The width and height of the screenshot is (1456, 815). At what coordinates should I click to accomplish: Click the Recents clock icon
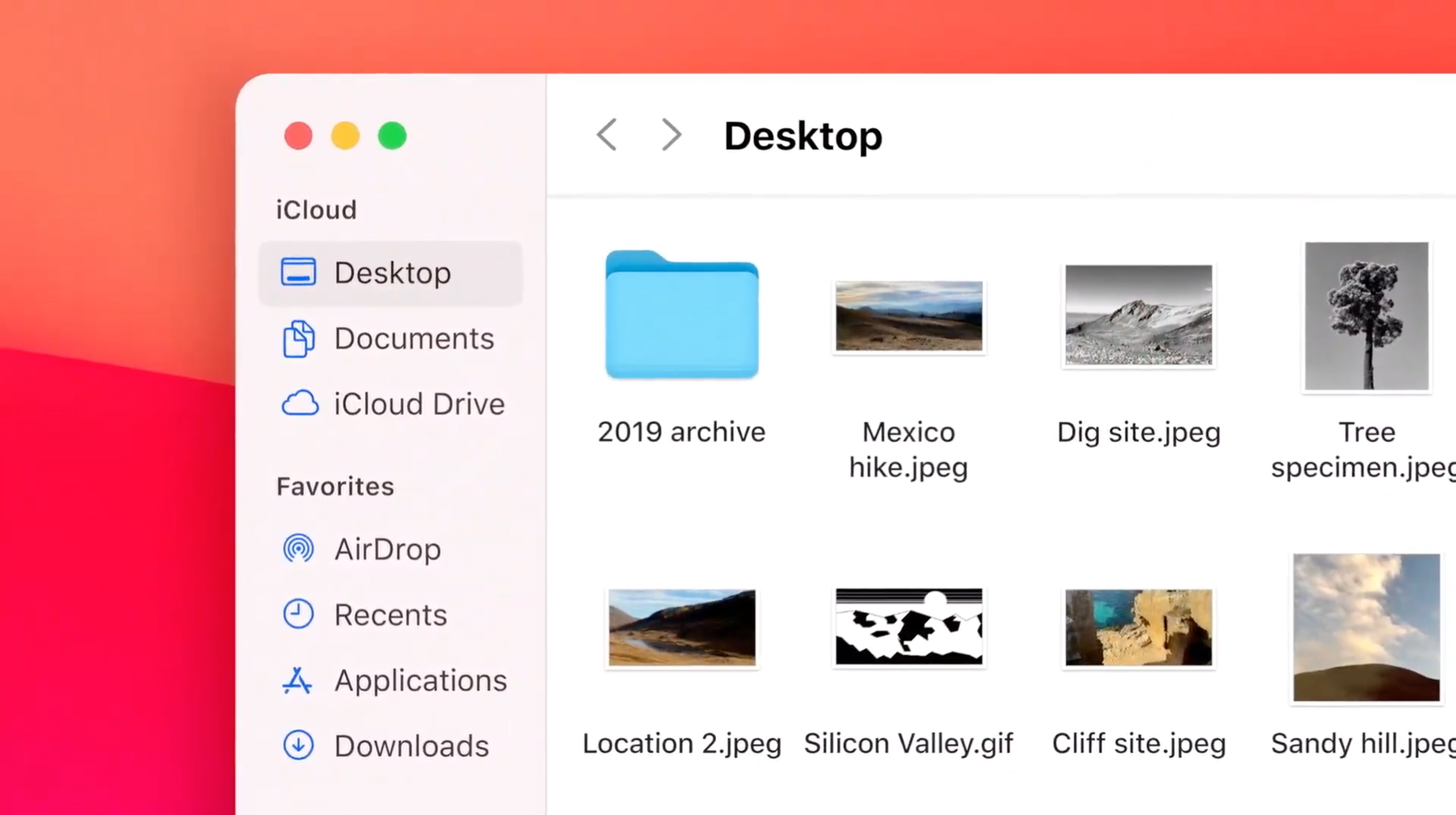pos(298,614)
